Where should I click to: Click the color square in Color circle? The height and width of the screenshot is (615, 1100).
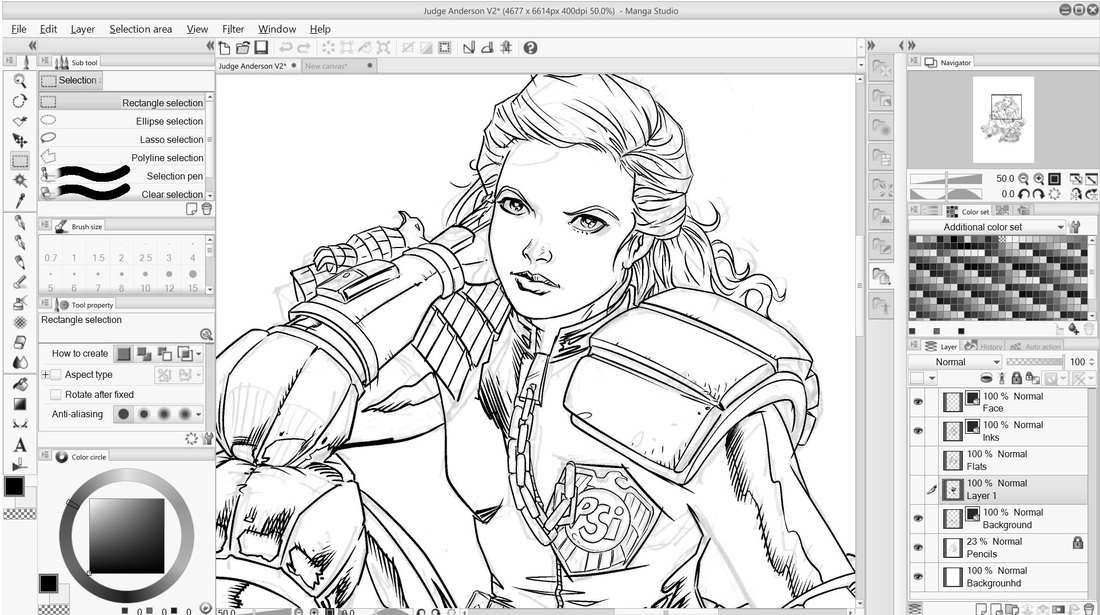point(127,536)
